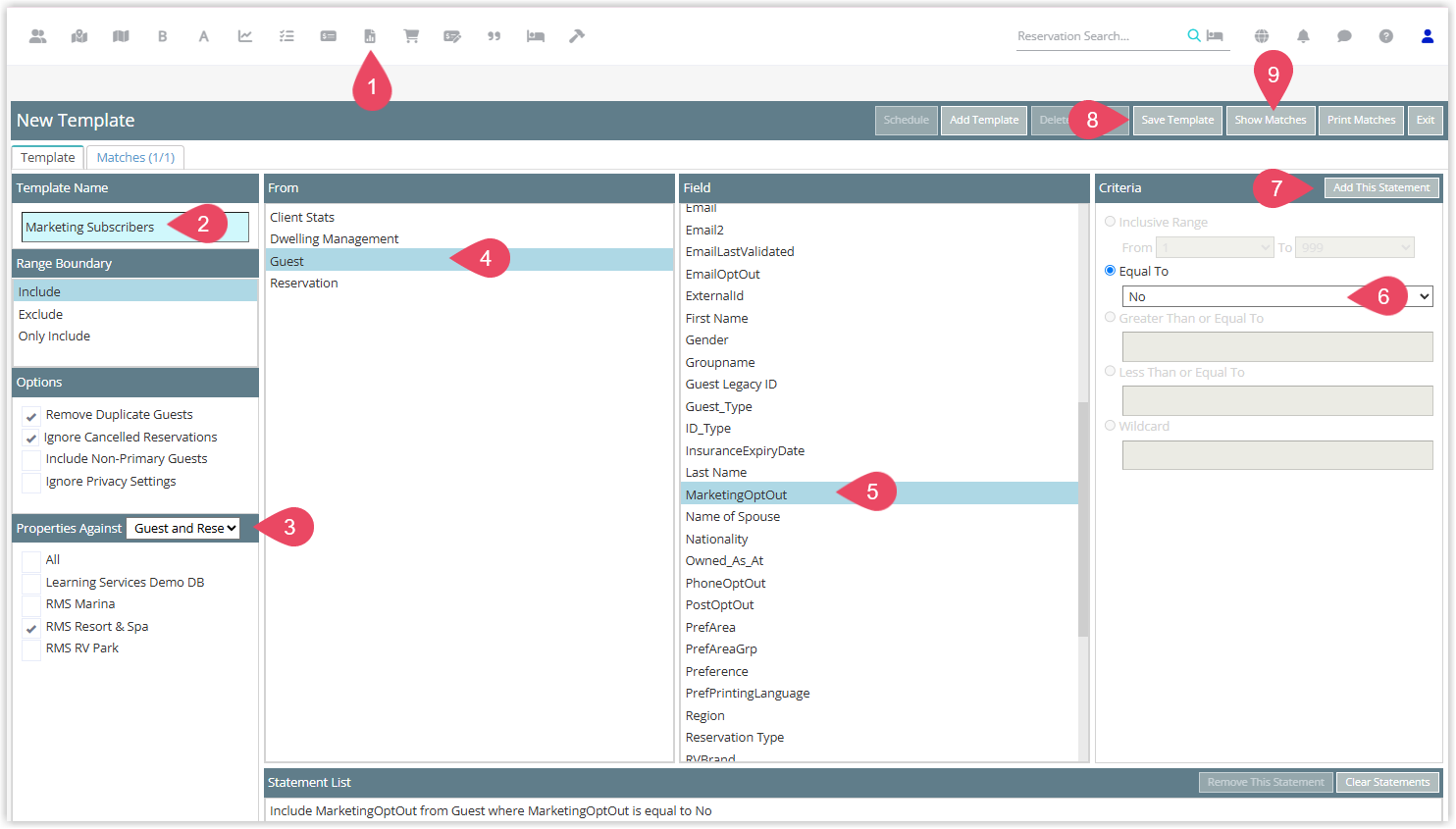The image size is (1456, 829).
Task: Click the bed icon beside the search magnifier
Action: coord(1215,35)
